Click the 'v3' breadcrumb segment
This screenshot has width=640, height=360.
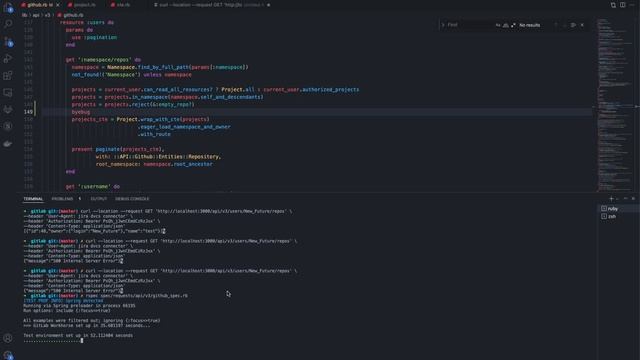47,15
